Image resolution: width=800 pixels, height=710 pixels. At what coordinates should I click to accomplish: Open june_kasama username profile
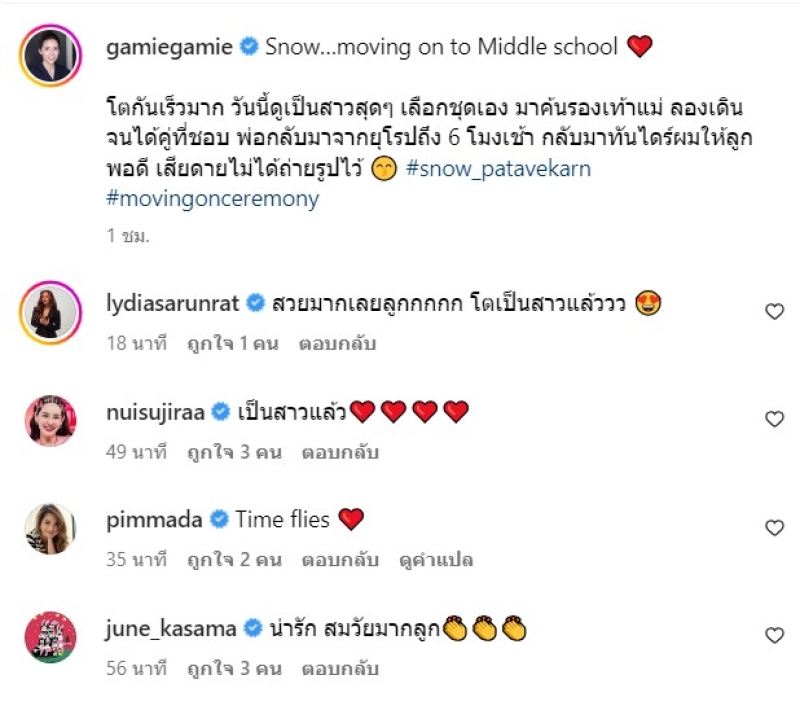pyautogui.click(x=171, y=628)
